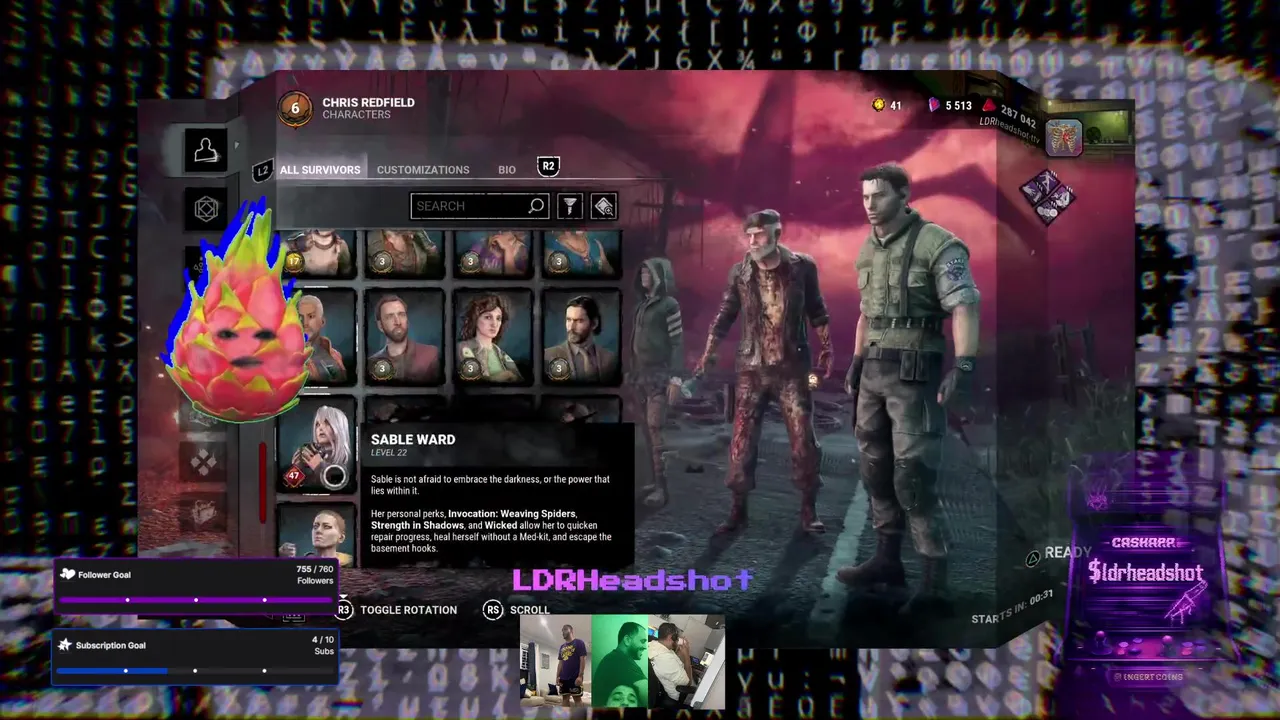Click the $ldrheadshot Cashapp widget

(x=1145, y=573)
